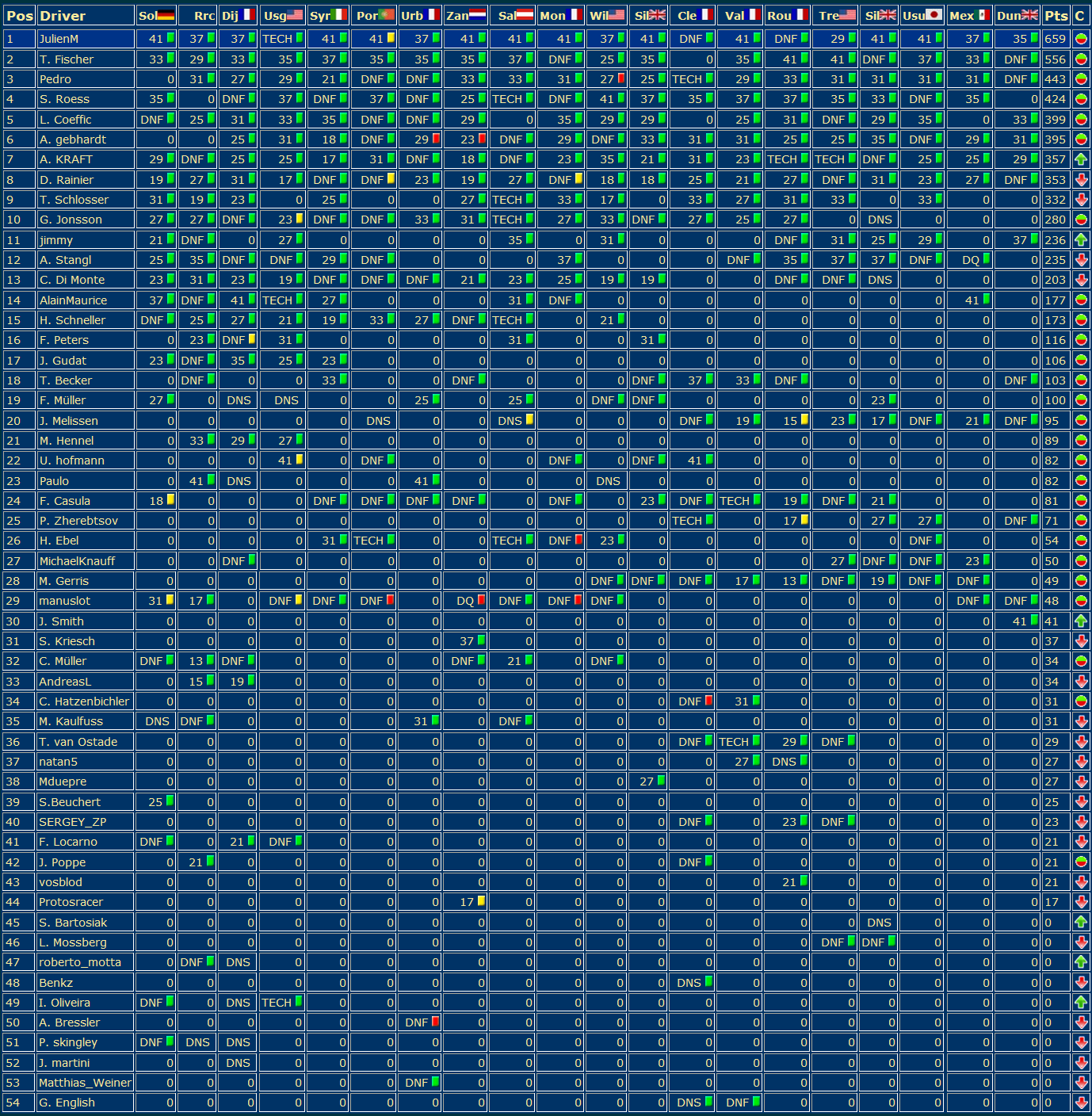
Task: Open driver C. Hatzenbichler's name
Action: pyautogui.click(x=84, y=701)
